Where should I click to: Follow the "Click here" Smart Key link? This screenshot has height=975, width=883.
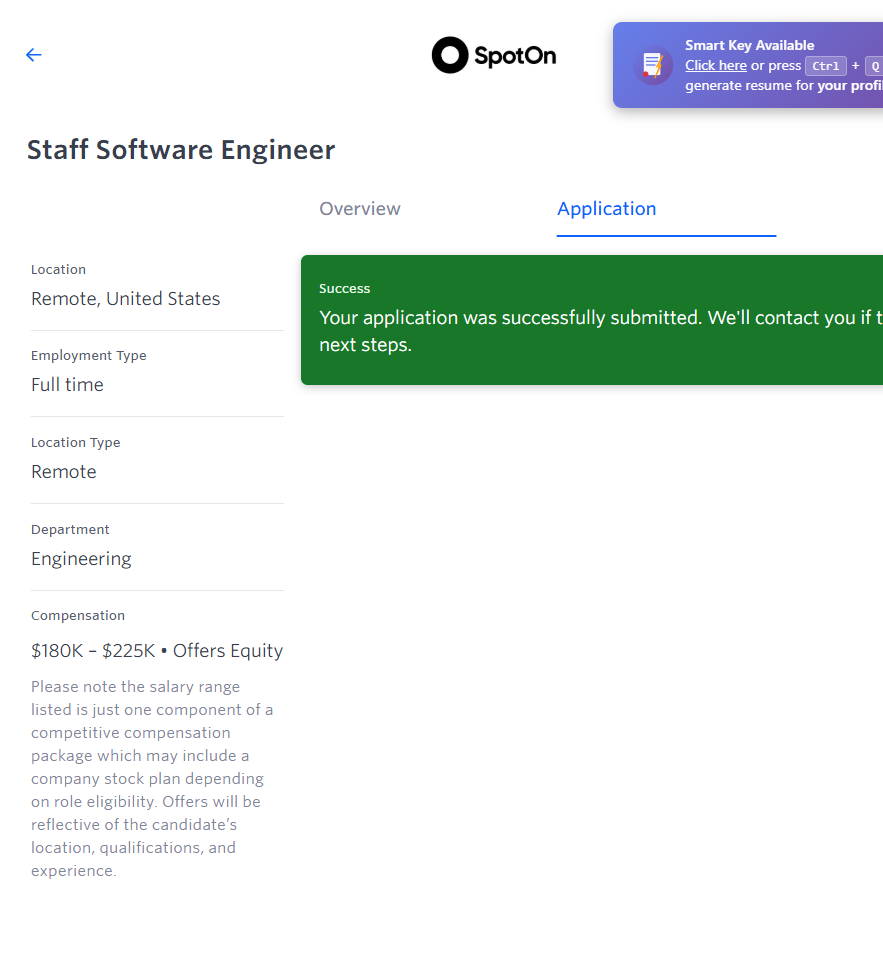[x=716, y=66]
